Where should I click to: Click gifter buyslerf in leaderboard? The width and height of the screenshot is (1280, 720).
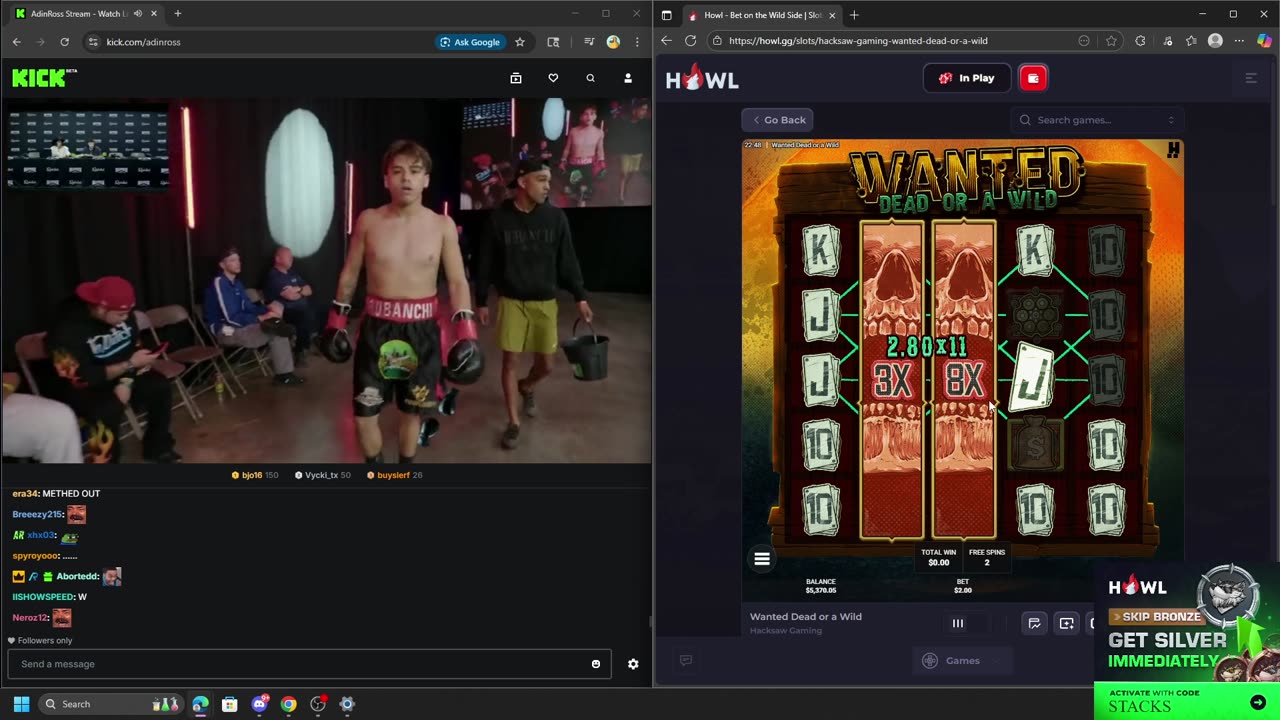pyautogui.click(x=395, y=475)
